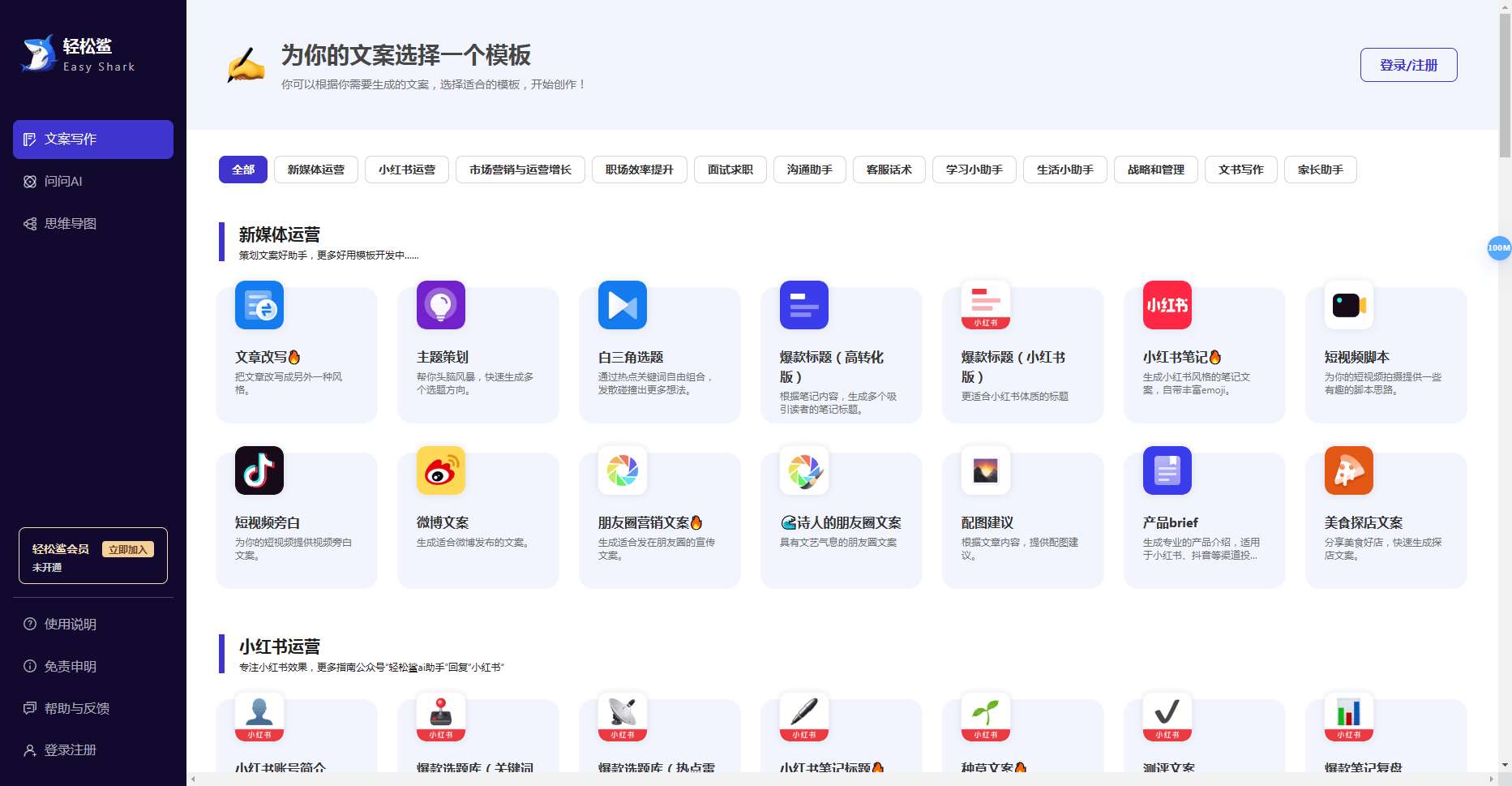This screenshot has height=786, width=1512.
Task: Click 立即加入 membership button
Action: tap(128, 549)
